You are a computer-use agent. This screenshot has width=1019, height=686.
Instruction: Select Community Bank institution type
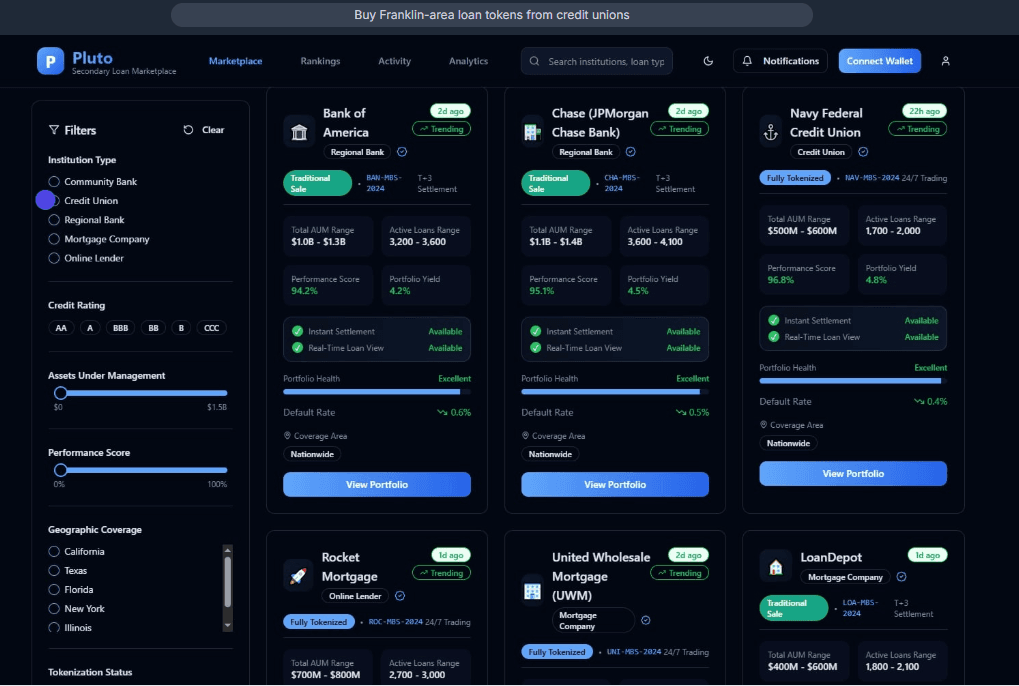click(54, 182)
